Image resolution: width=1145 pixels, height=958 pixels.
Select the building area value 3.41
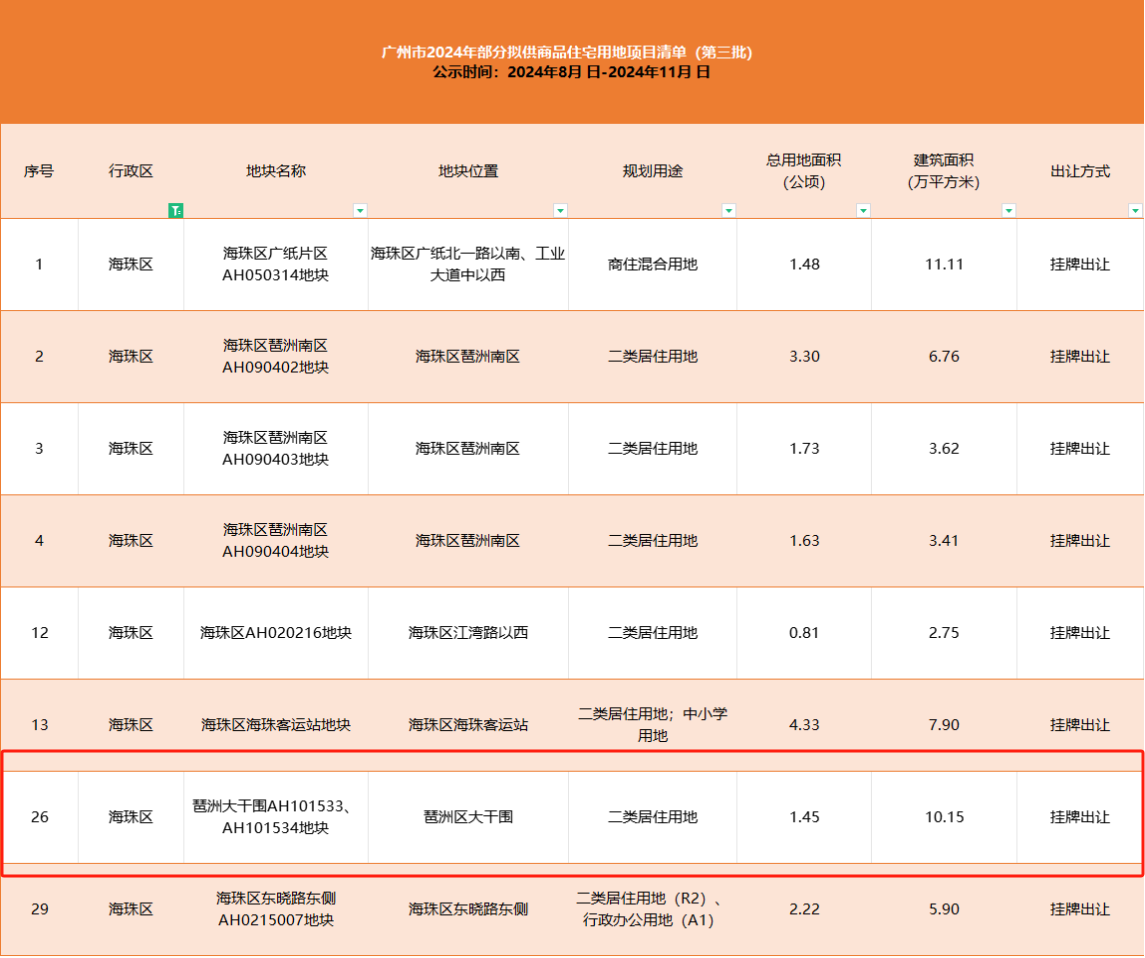click(x=944, y=540)
